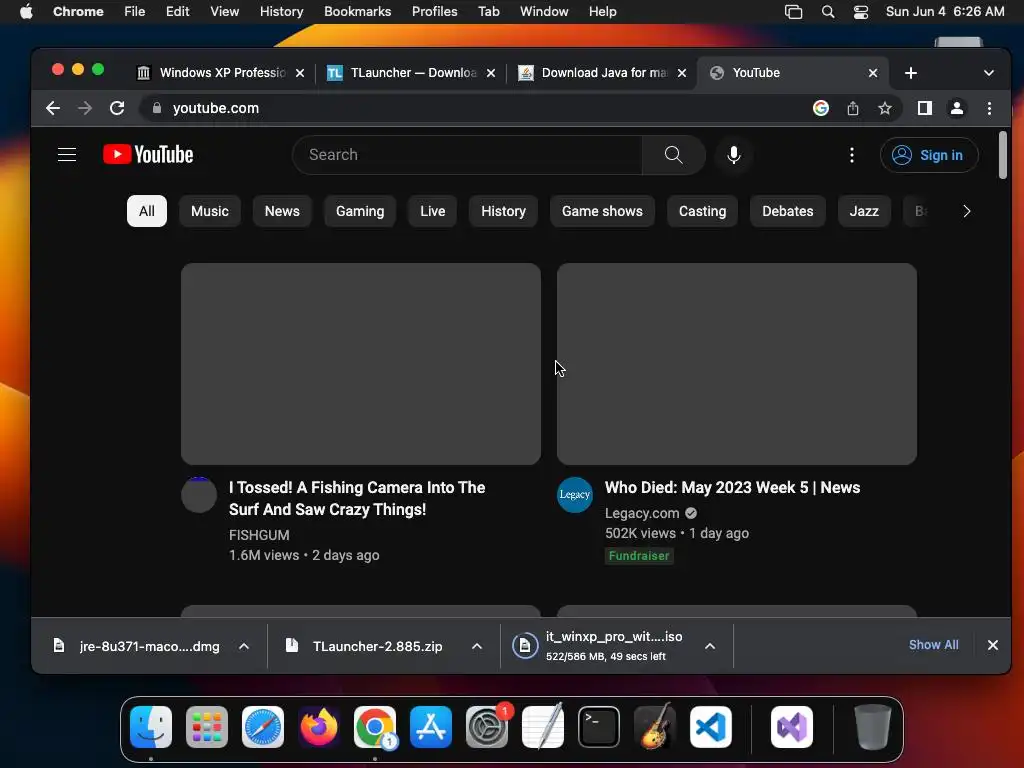Screen dimensions: 1024x768
Task: Open a new tab with the plus button
Action: (911, 73)
